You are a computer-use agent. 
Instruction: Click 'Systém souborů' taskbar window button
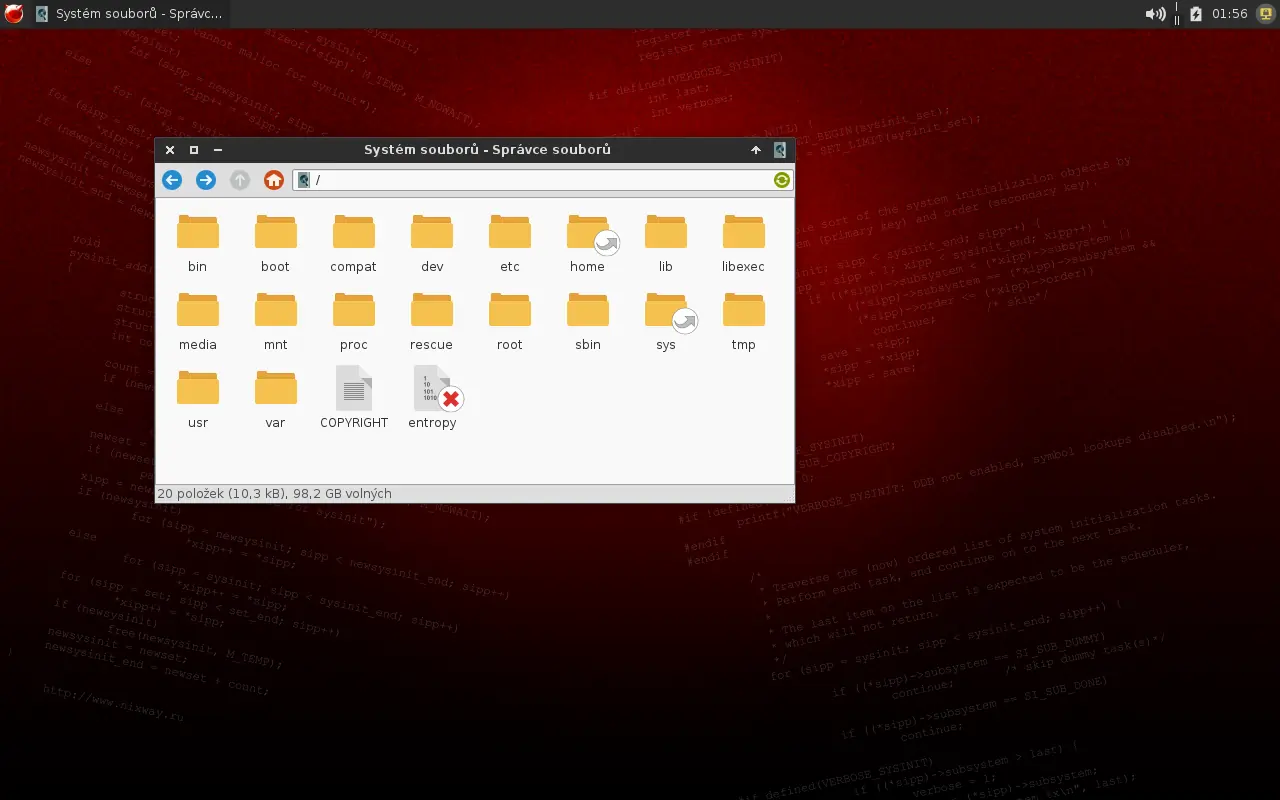(129, 14)
